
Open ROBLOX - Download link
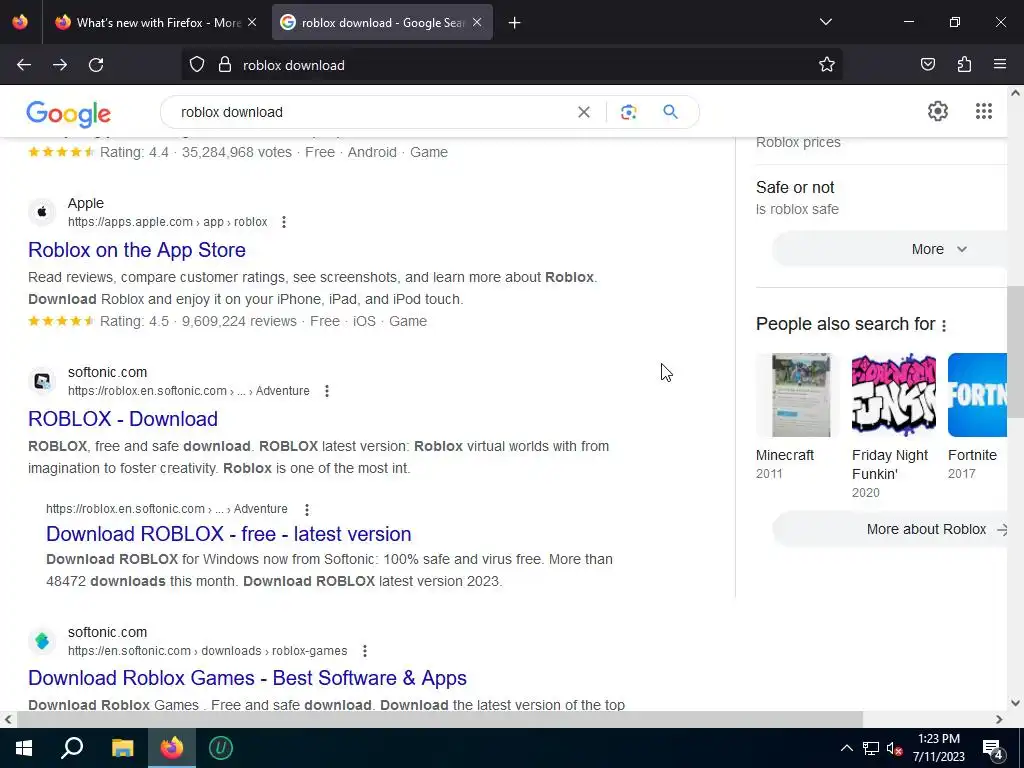123,419
